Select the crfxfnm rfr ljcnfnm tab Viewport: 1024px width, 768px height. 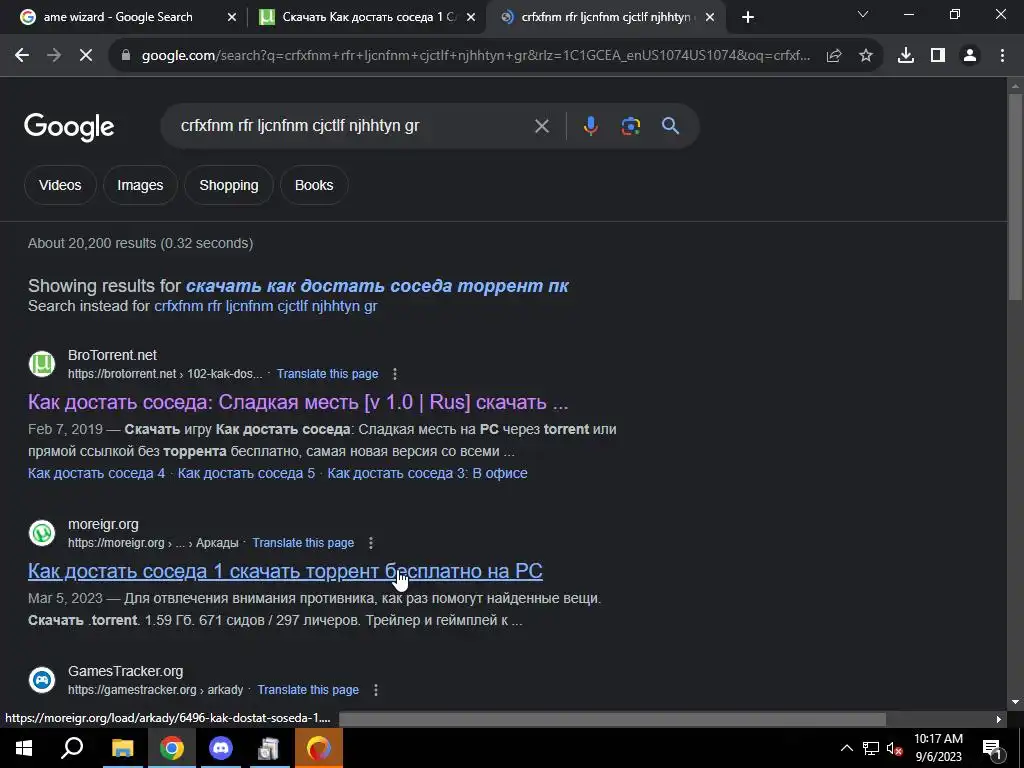point(605,17)
